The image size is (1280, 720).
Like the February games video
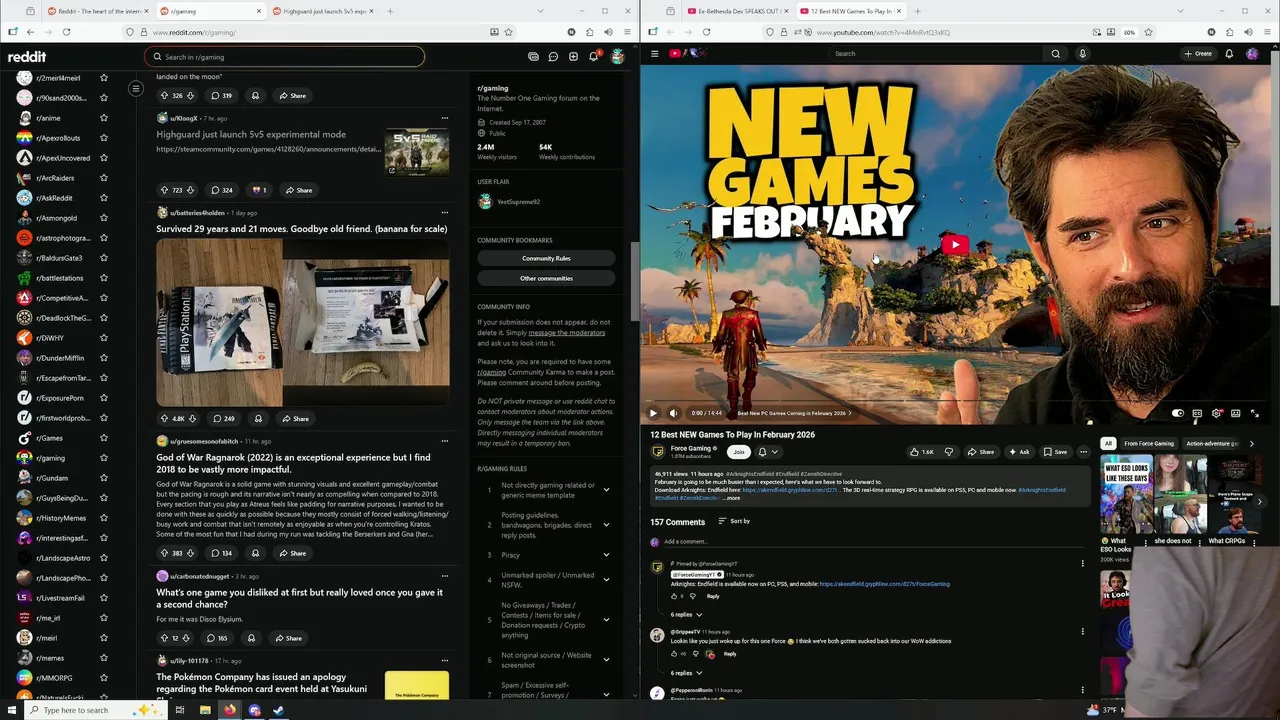[922, 452]
